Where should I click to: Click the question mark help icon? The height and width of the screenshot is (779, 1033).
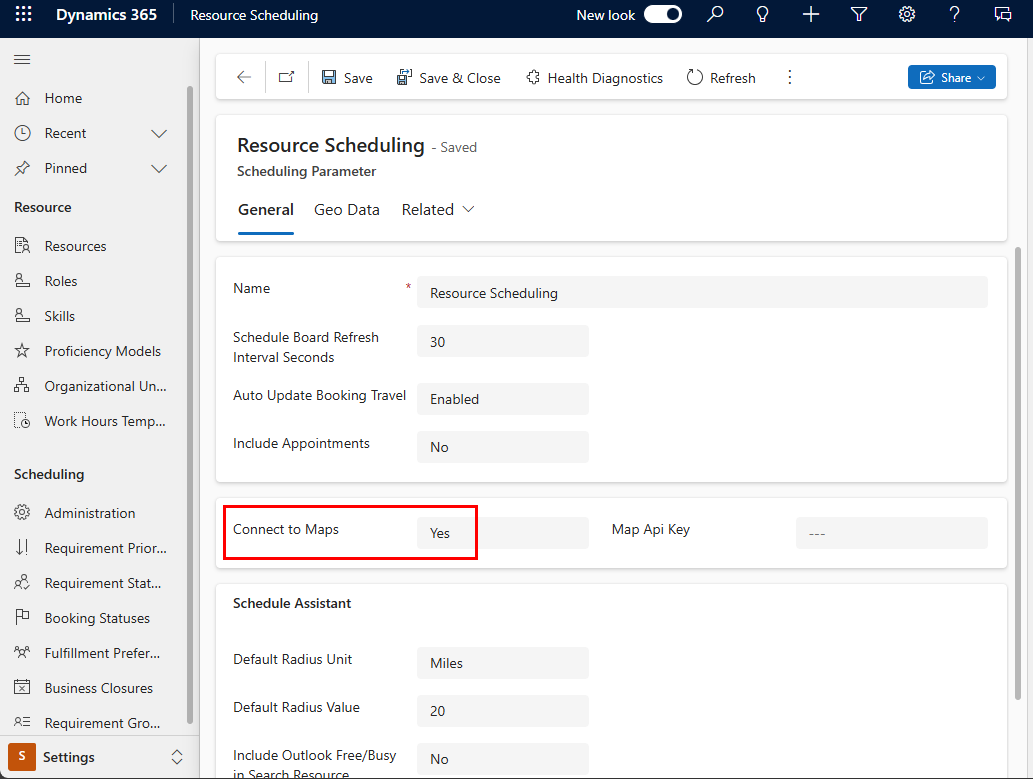[955, 15]
